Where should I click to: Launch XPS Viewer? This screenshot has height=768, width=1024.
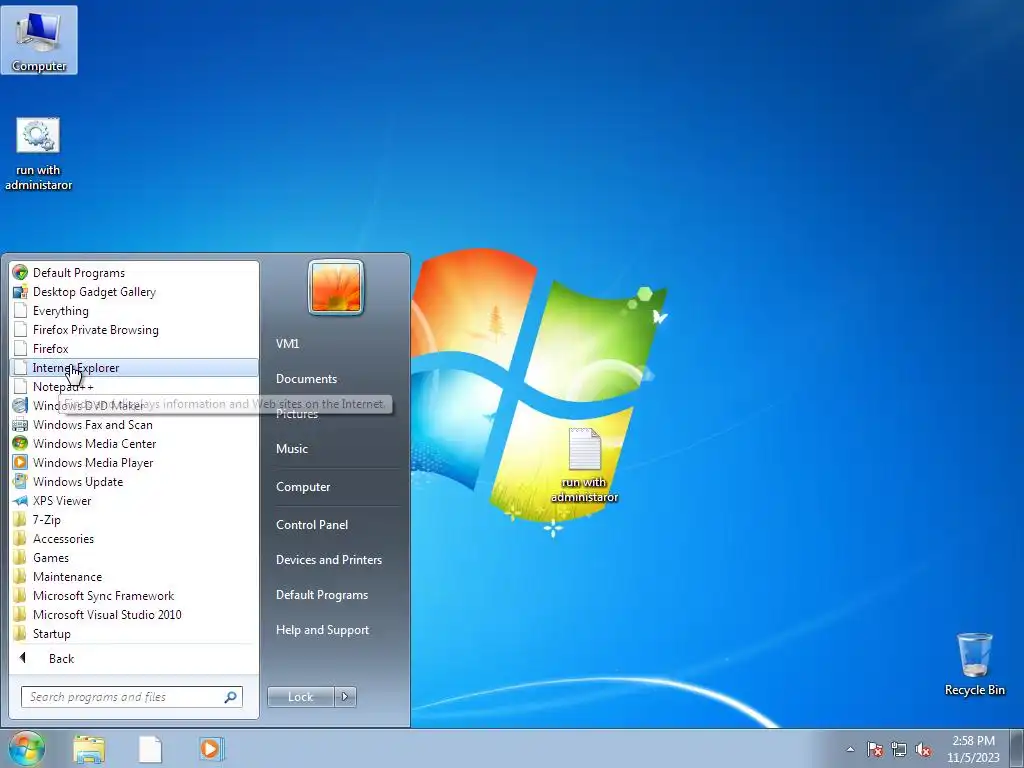134,500
